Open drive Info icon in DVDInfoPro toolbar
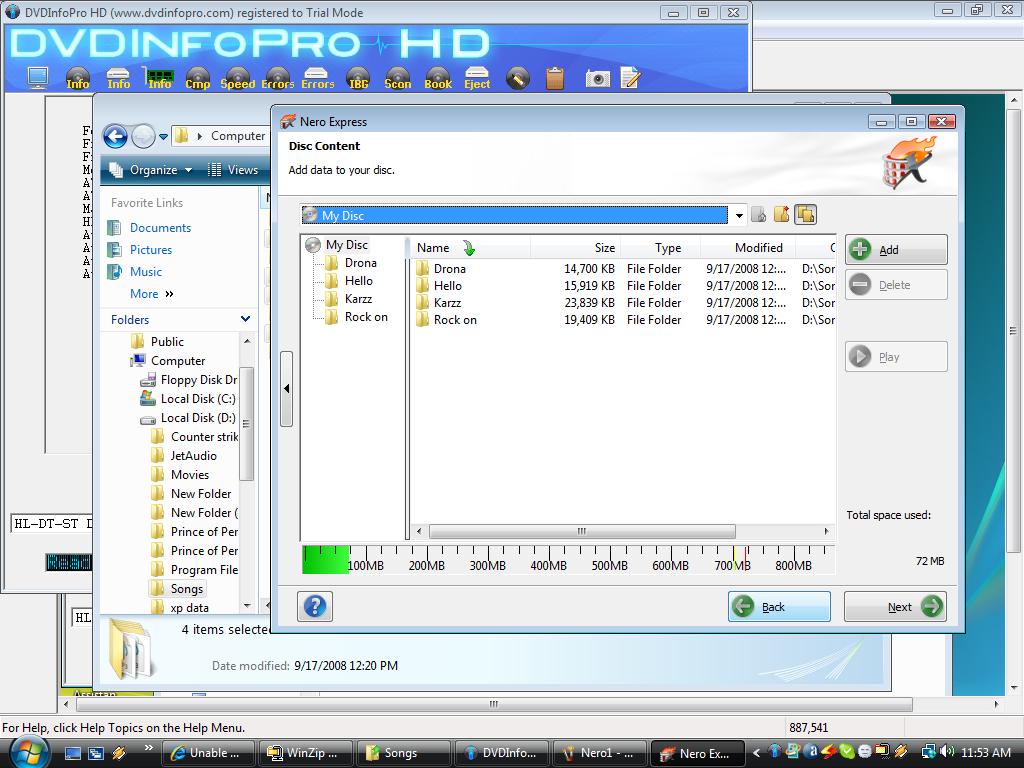The width and height of the screenshot is (1024, 768). [118, 78]
